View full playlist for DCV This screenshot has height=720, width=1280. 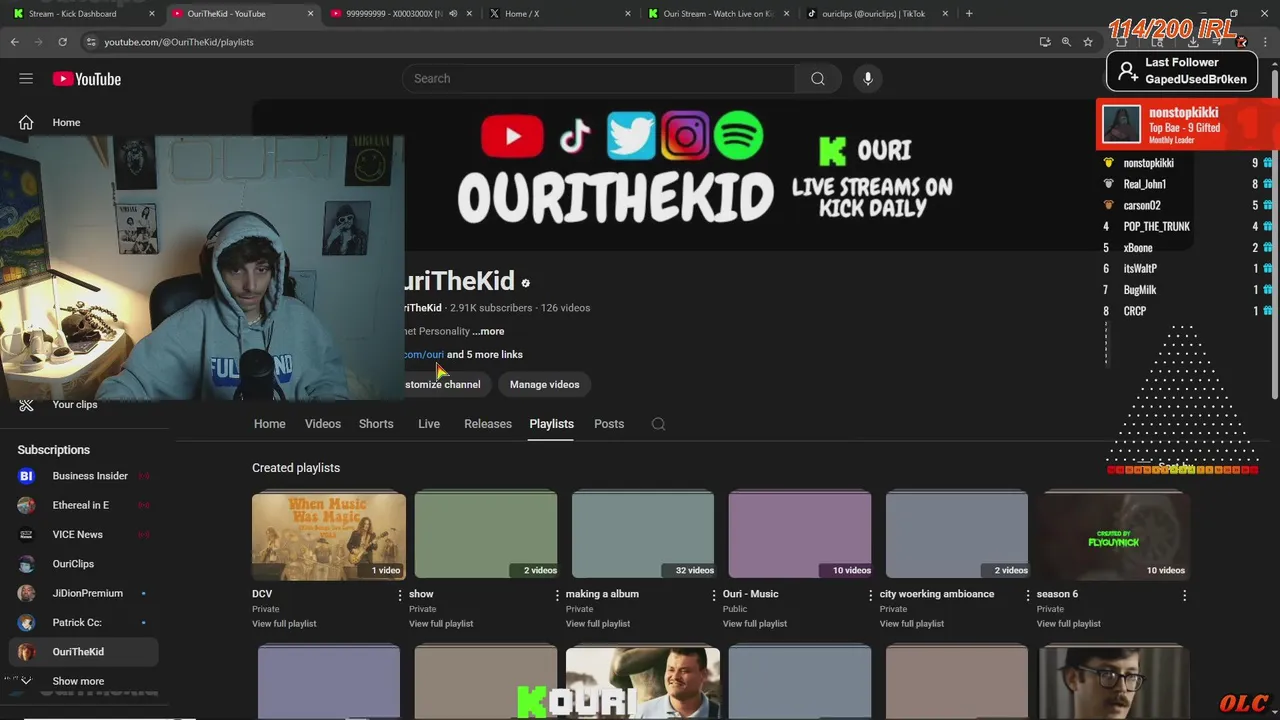tap(284, 624)
